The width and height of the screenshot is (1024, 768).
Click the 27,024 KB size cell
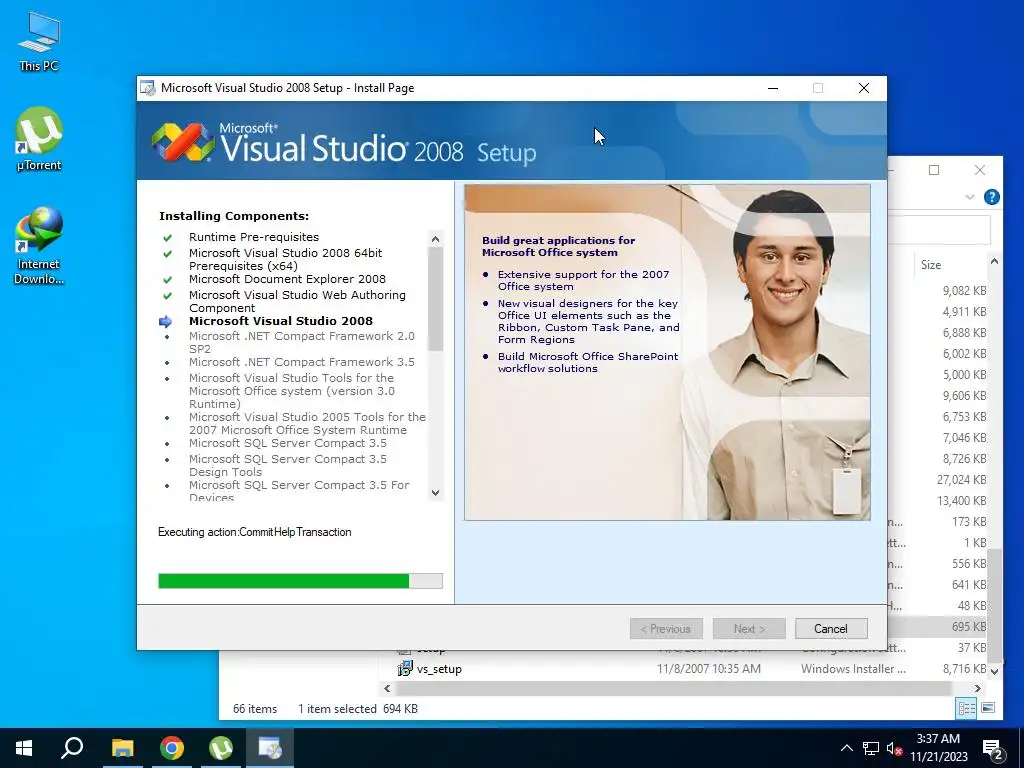pos(961,479)
